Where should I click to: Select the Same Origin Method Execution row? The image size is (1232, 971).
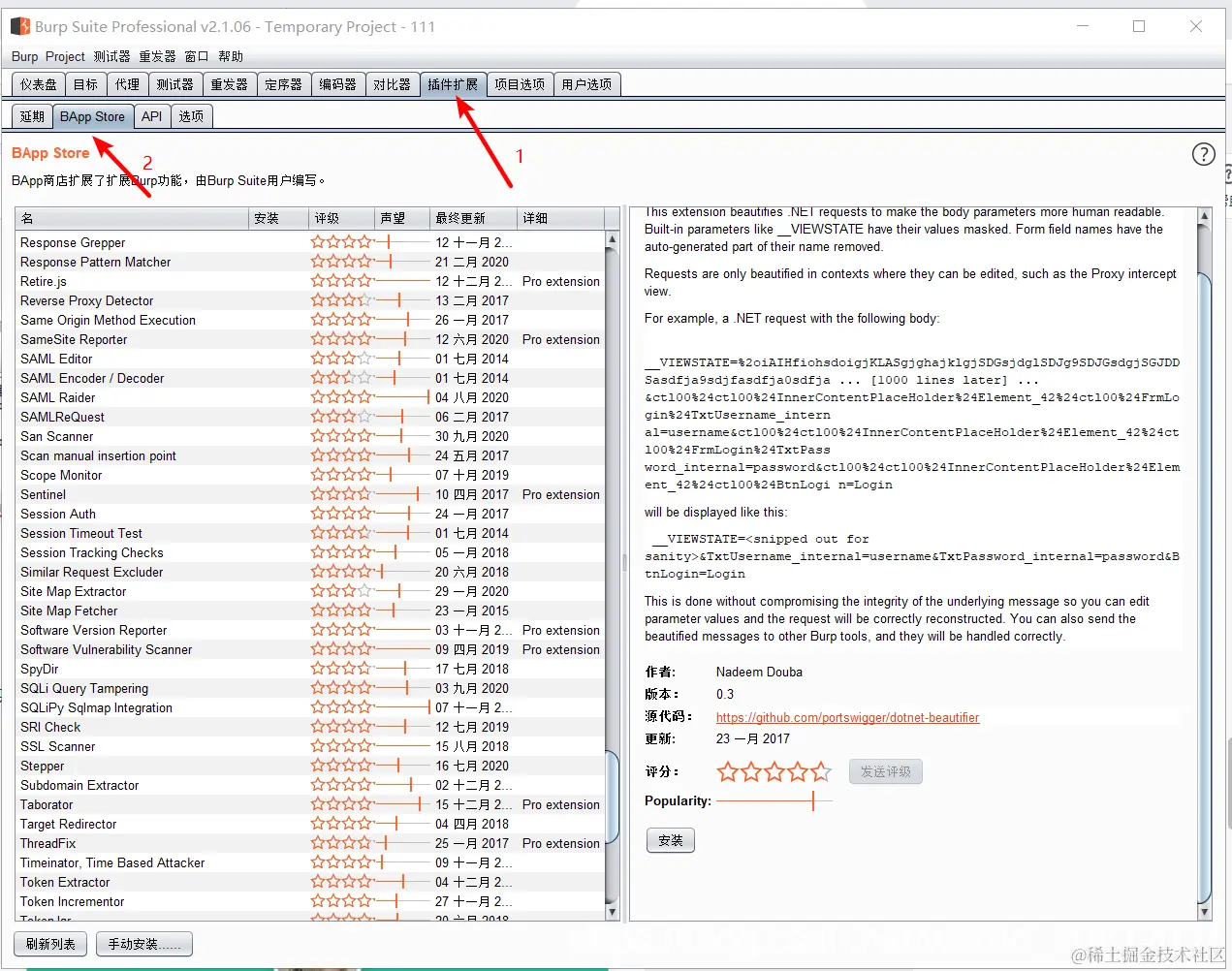[x=310, y=320]
